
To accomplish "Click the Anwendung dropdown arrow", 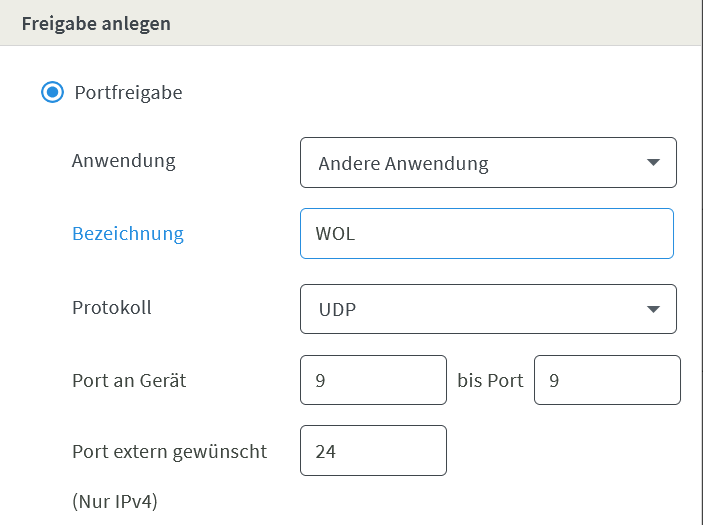I will 654,163.
